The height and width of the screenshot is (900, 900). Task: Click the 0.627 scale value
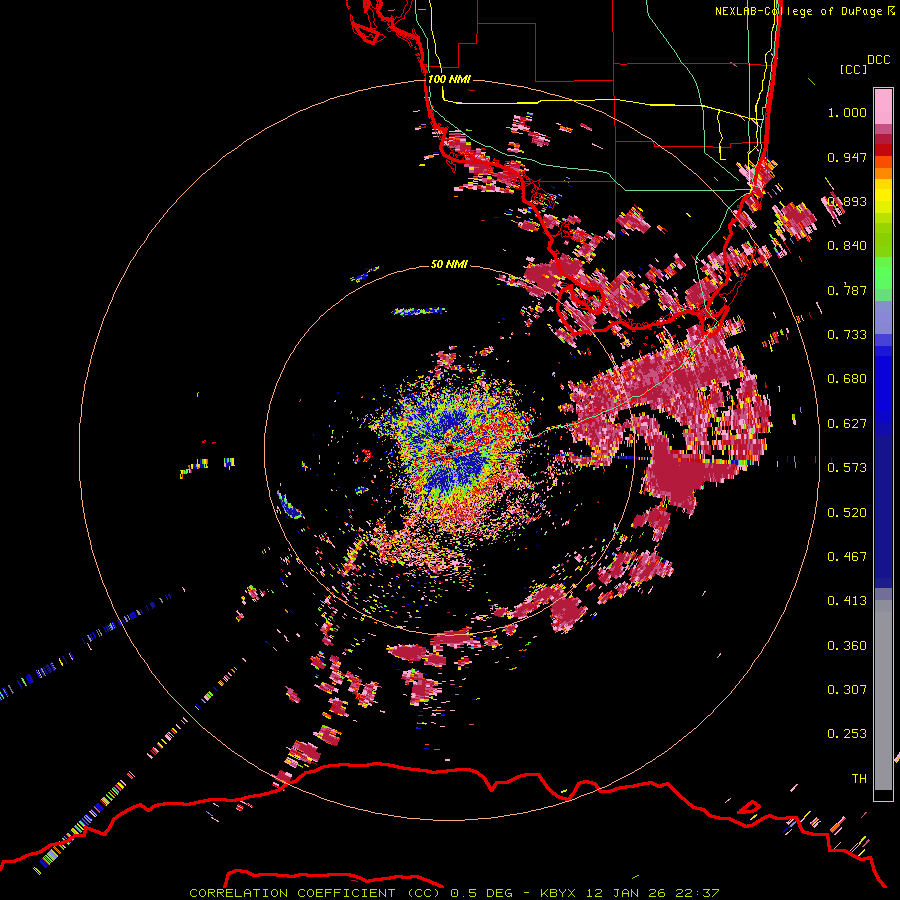(x=847, y=424)
